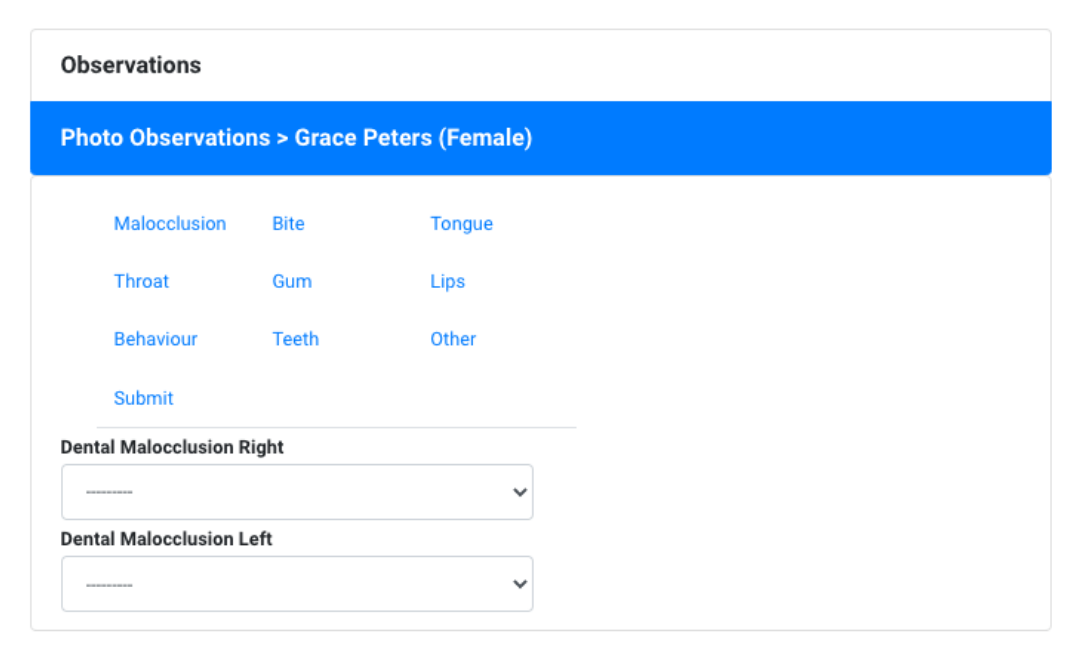Click the Left malocclusion dropdown chevron arrow
This screenshot has height=661, width=1080.
[x=519, y=584]
